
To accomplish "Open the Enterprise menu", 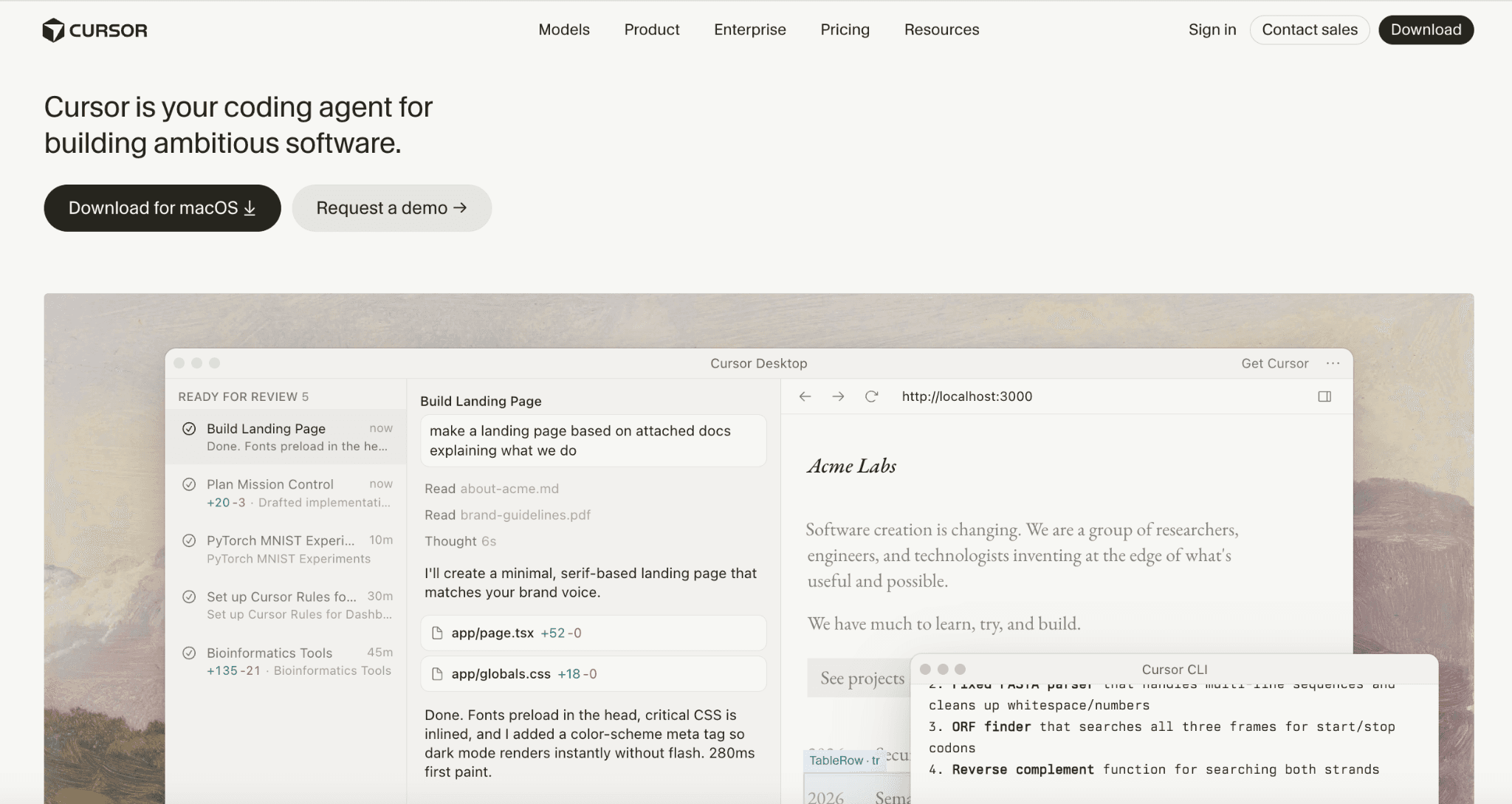I will 750,30.
